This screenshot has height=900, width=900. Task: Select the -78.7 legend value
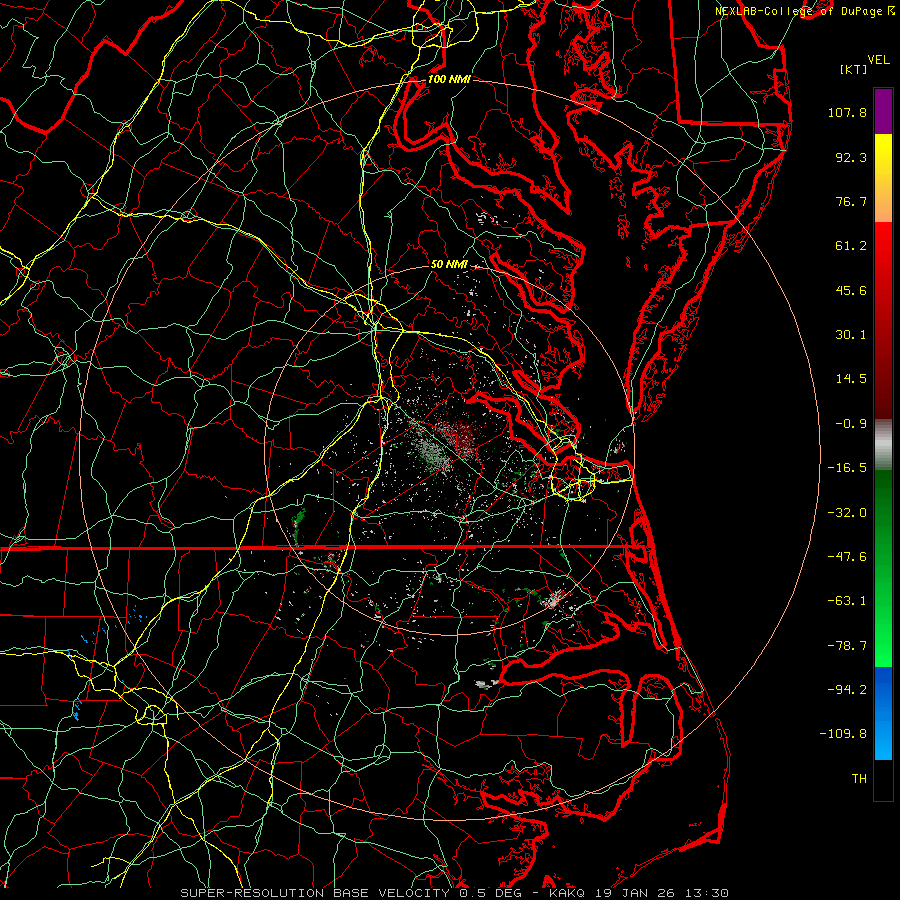click(x=847, y=646)
